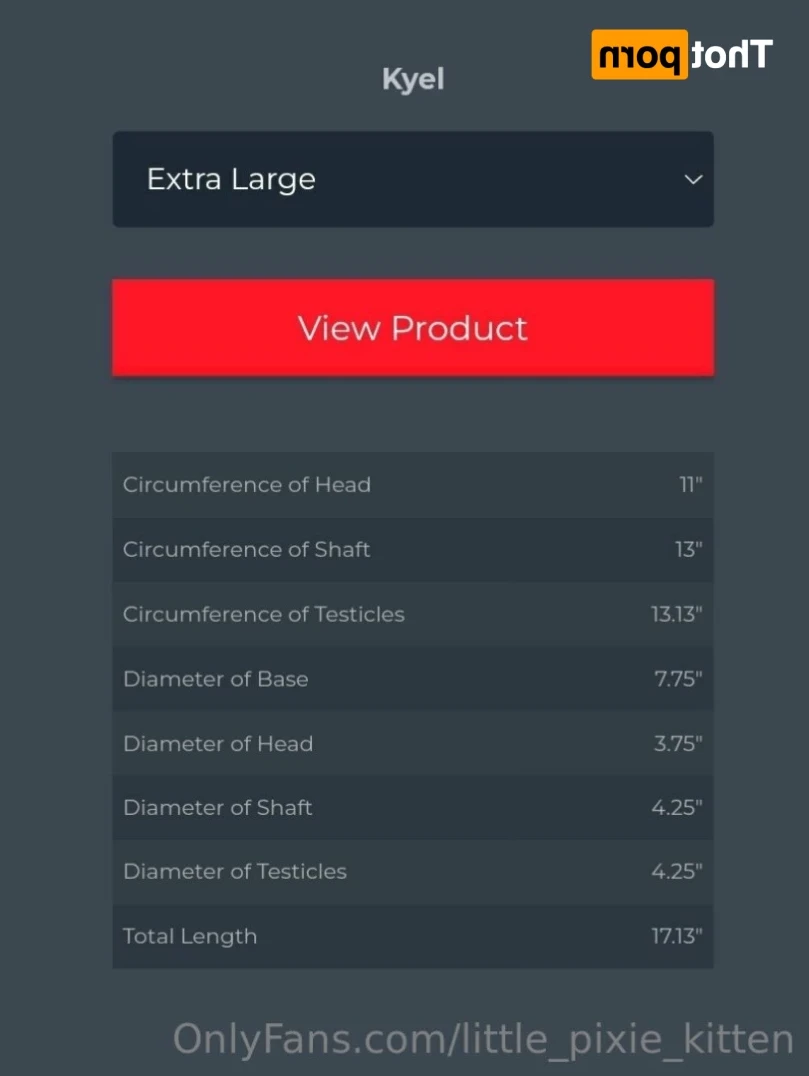The width and height of the screenshot is (809, 1076).
Task: Select the Circumference of Shaft row label
Action: [246, 549]
